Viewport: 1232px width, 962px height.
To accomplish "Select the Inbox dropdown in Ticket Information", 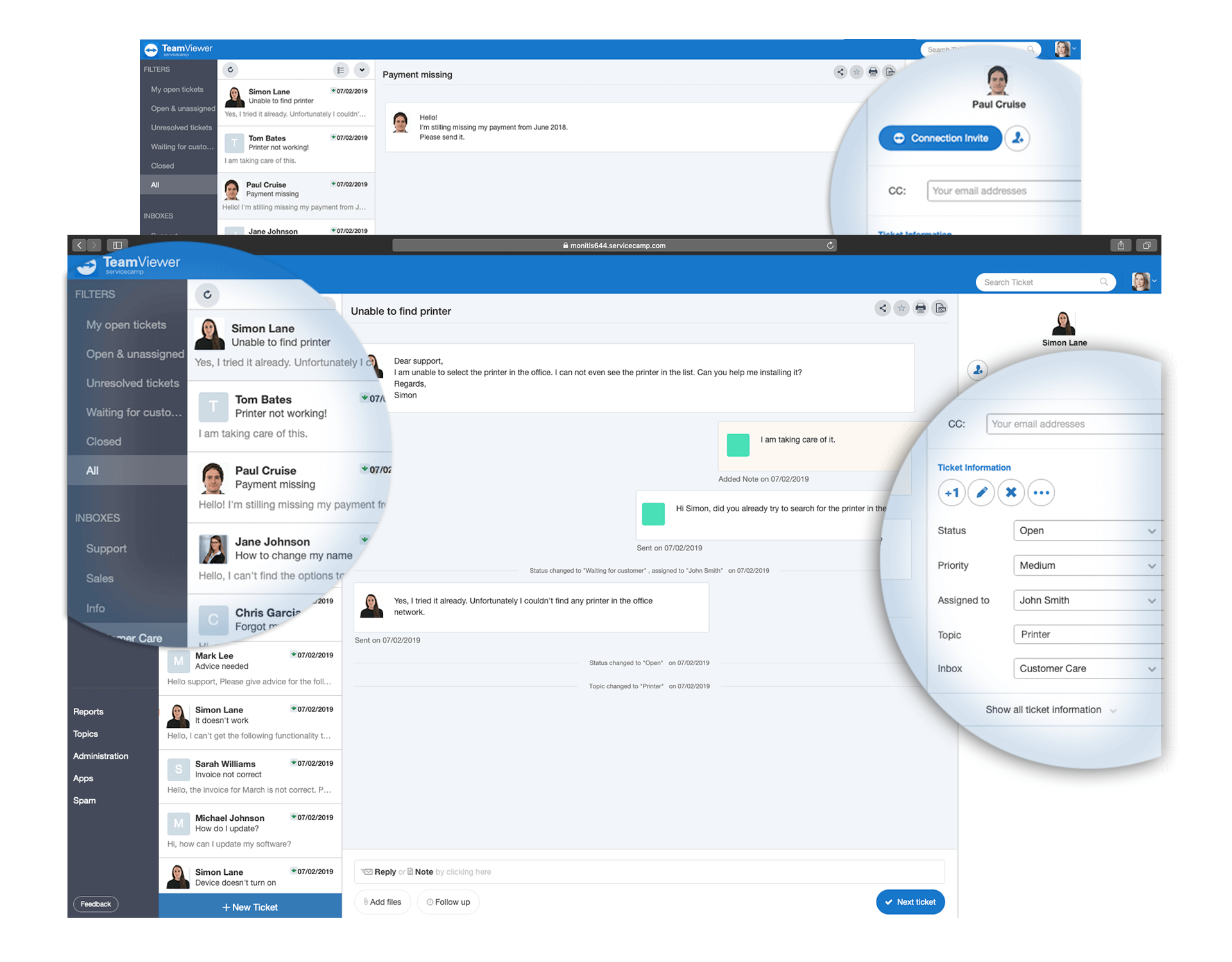I will (x=1085, y=668).
